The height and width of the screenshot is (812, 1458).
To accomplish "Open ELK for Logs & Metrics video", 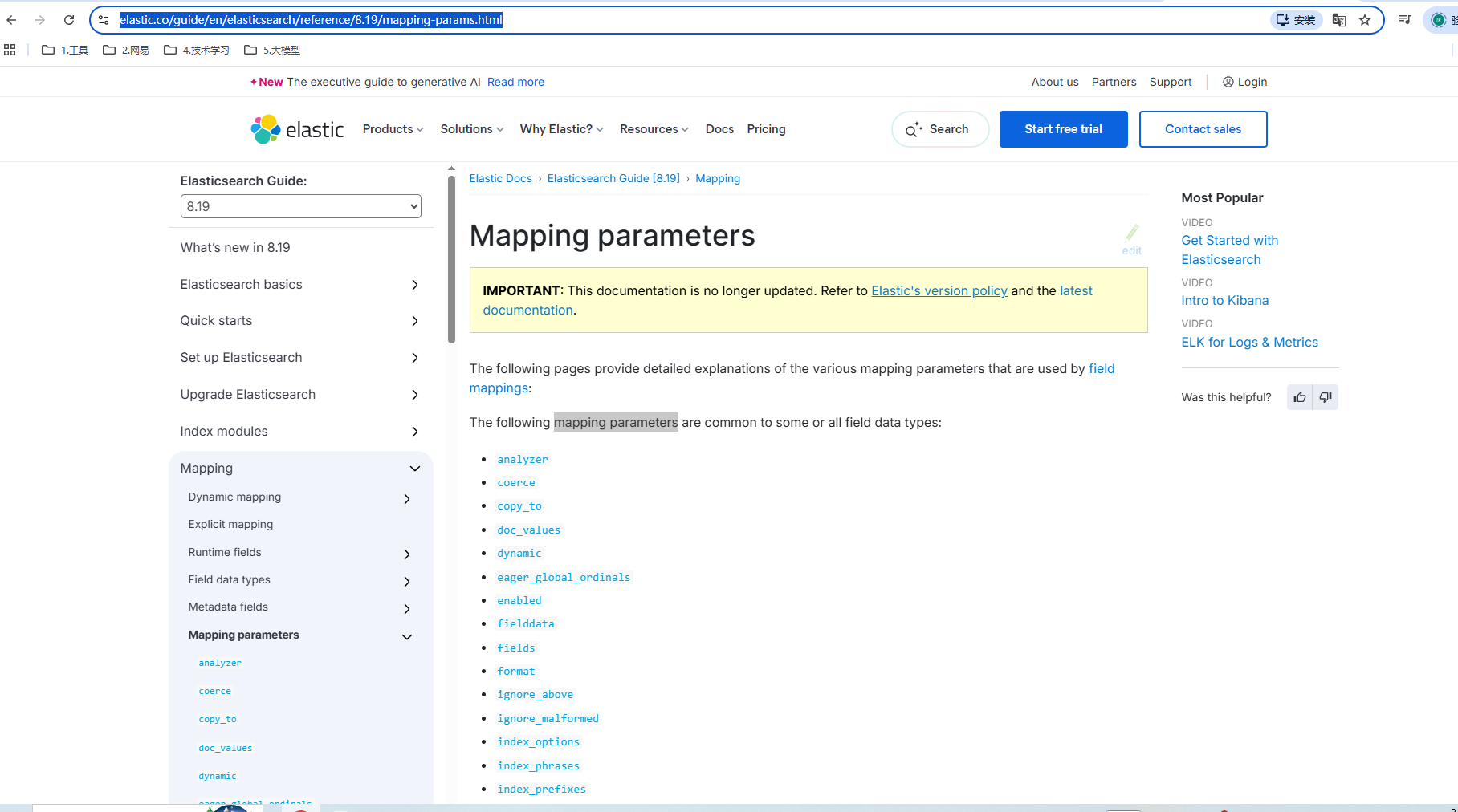I will (1249, 342).
